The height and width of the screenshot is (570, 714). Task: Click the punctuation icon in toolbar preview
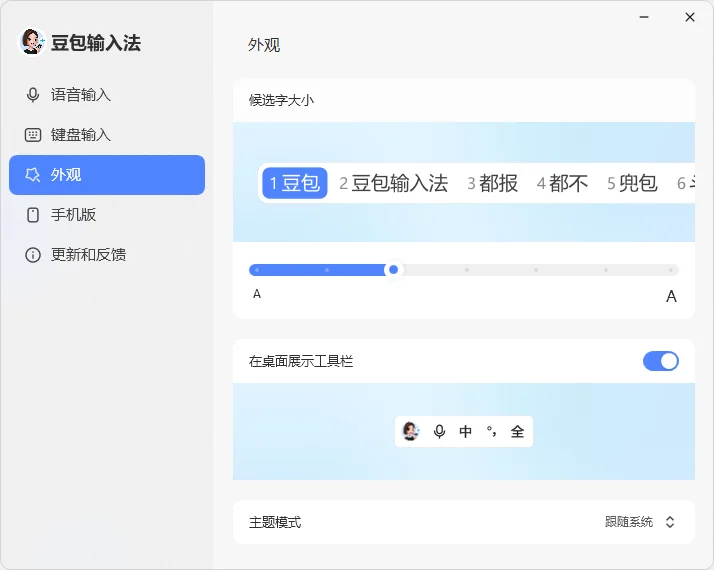491,431
